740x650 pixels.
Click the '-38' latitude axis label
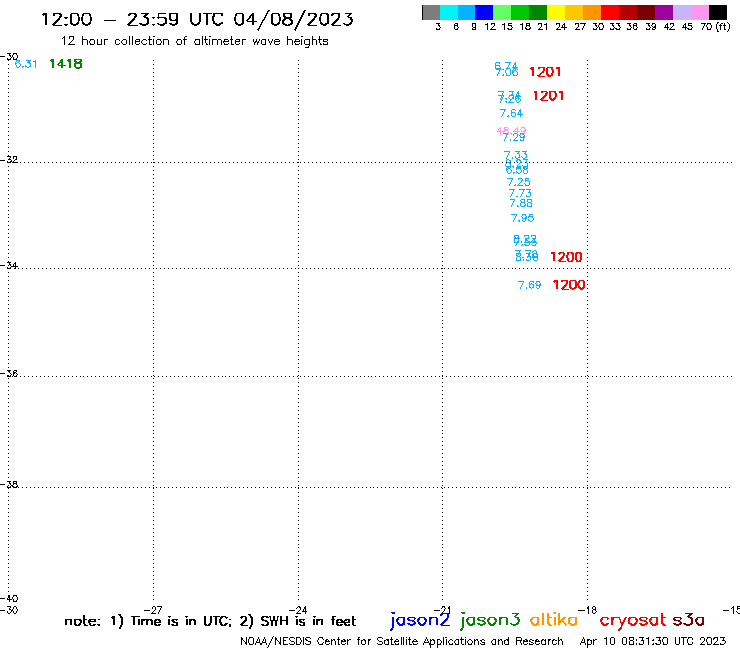[x=9, y=485]
